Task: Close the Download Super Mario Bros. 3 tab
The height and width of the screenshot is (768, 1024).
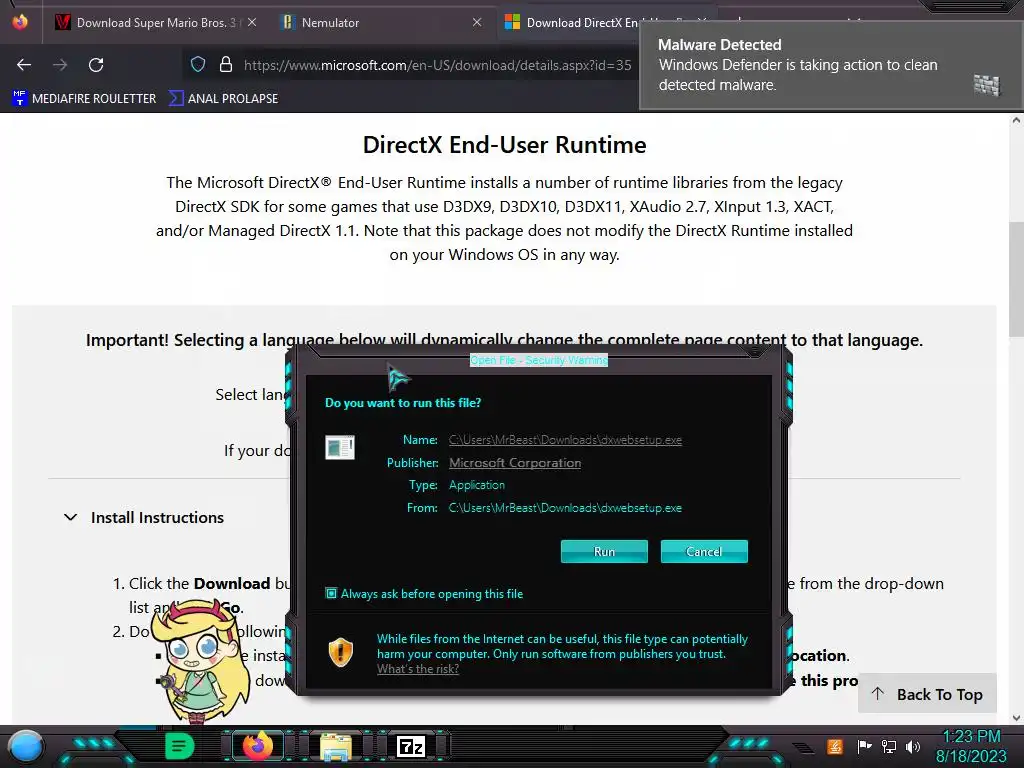Action: [x=252, y=22]
